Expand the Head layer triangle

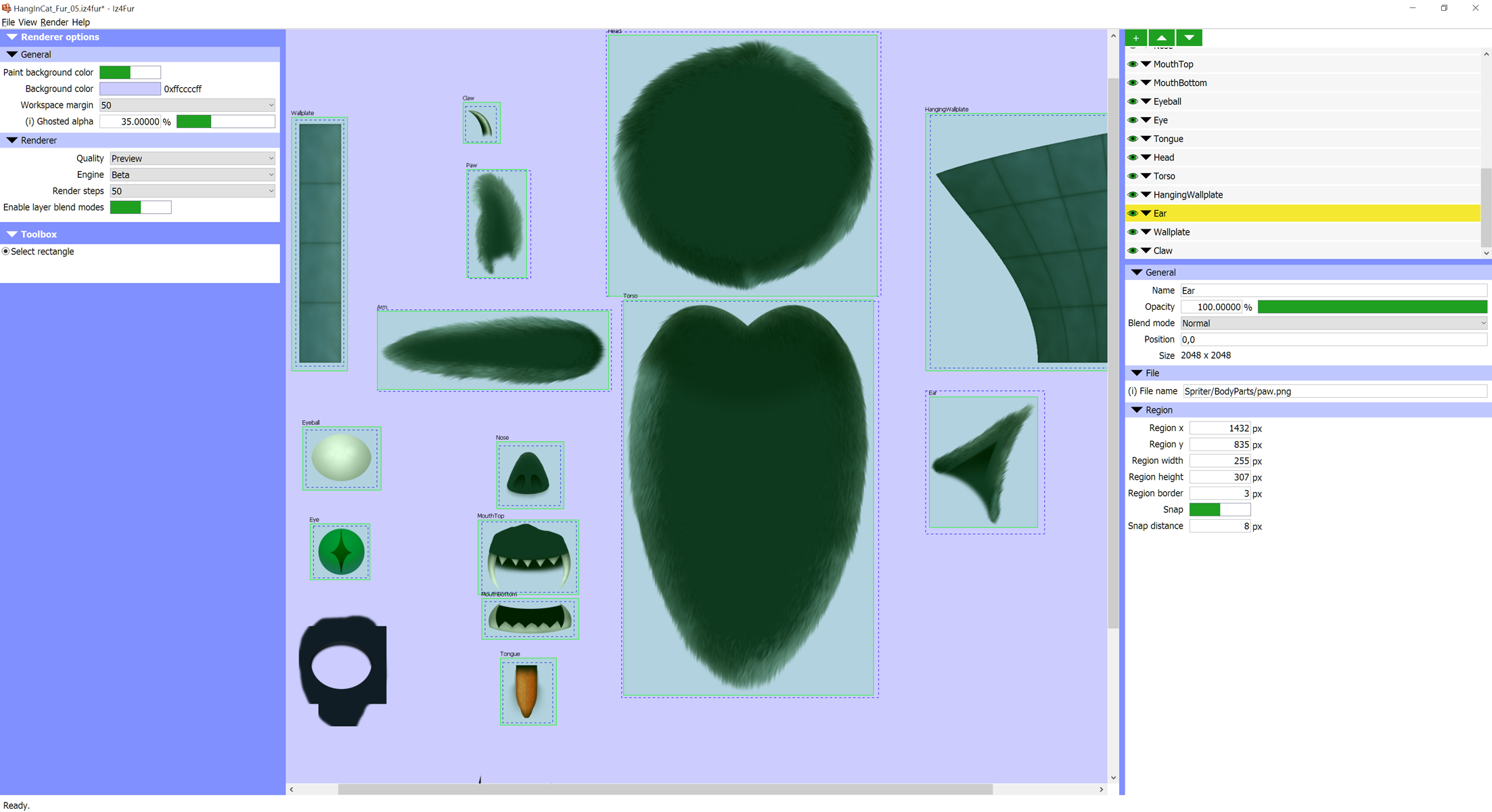pyautogui.click(x=1146, y=157)
